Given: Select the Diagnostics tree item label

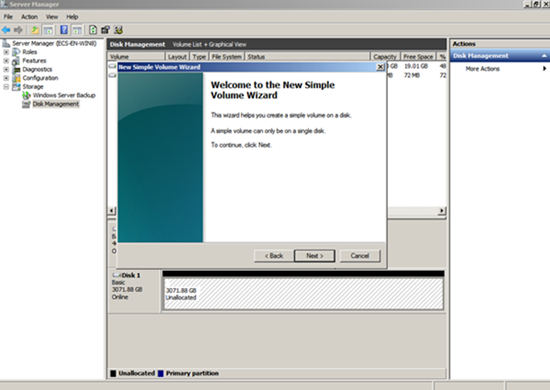Looking at the screenshot, I should (x=37, y=69).
